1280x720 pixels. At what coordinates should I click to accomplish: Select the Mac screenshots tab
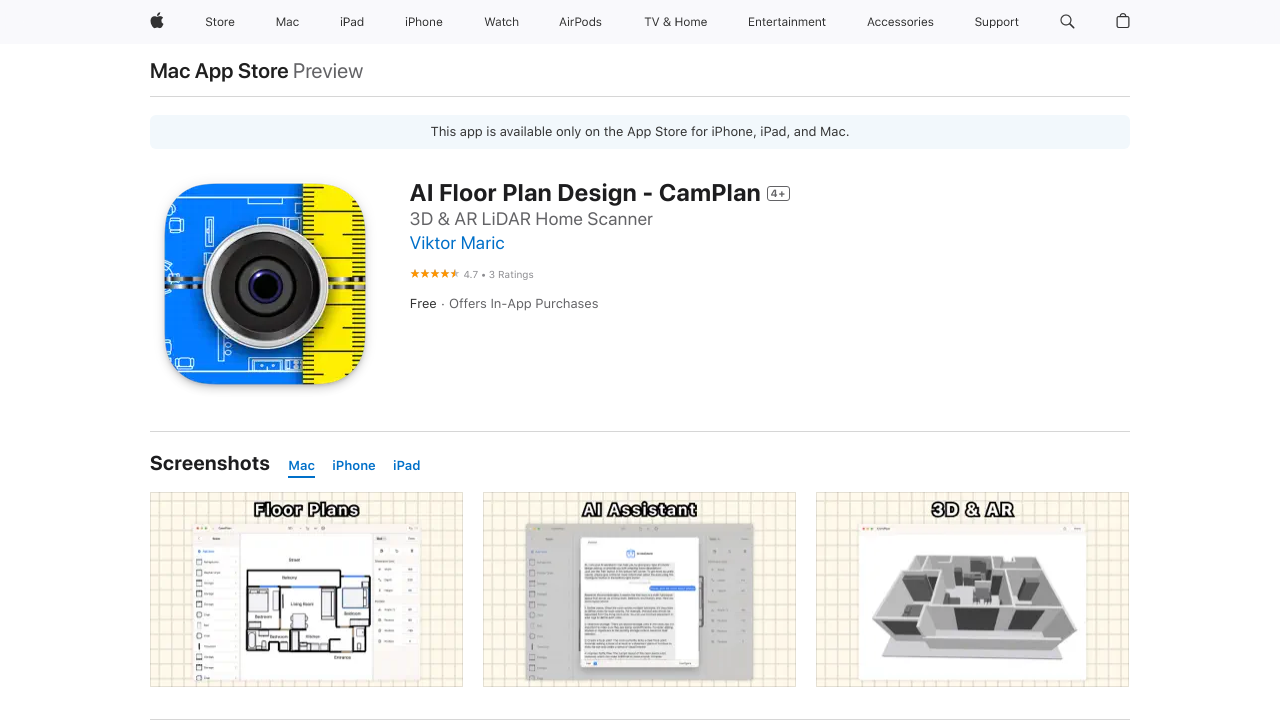pos(301,466)
